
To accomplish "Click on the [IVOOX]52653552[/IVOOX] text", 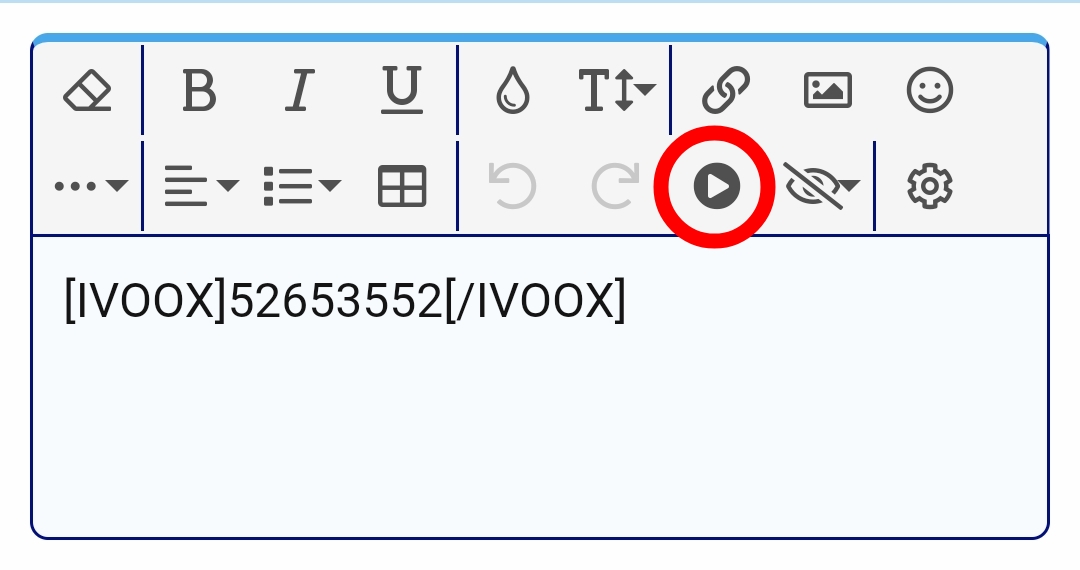I will (x=344, y=300).
